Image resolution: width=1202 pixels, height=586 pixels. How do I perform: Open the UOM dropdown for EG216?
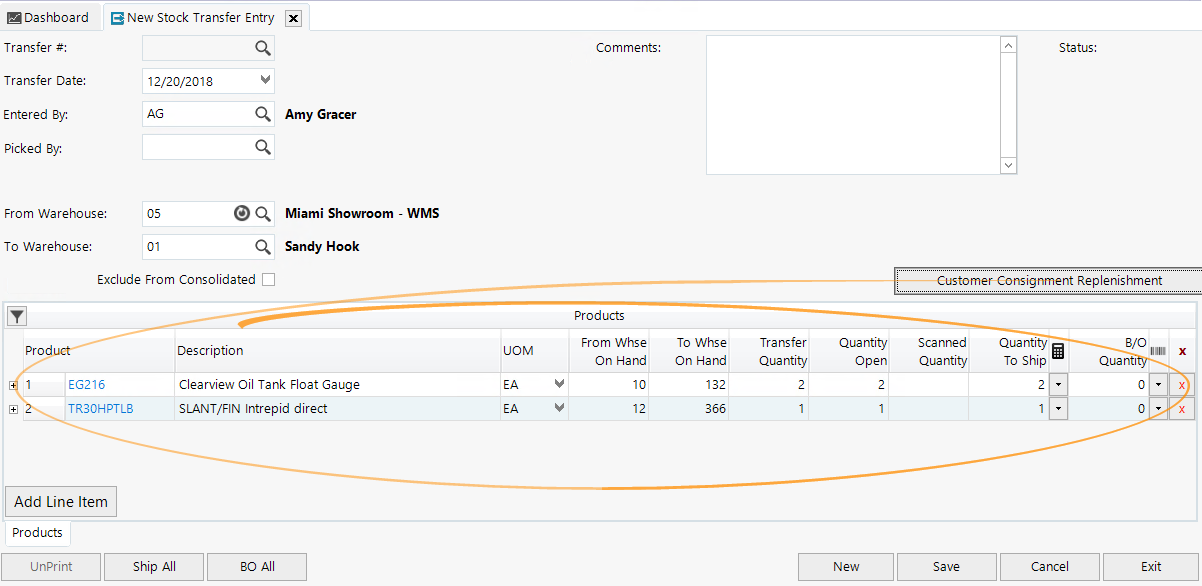click(558, 384)
